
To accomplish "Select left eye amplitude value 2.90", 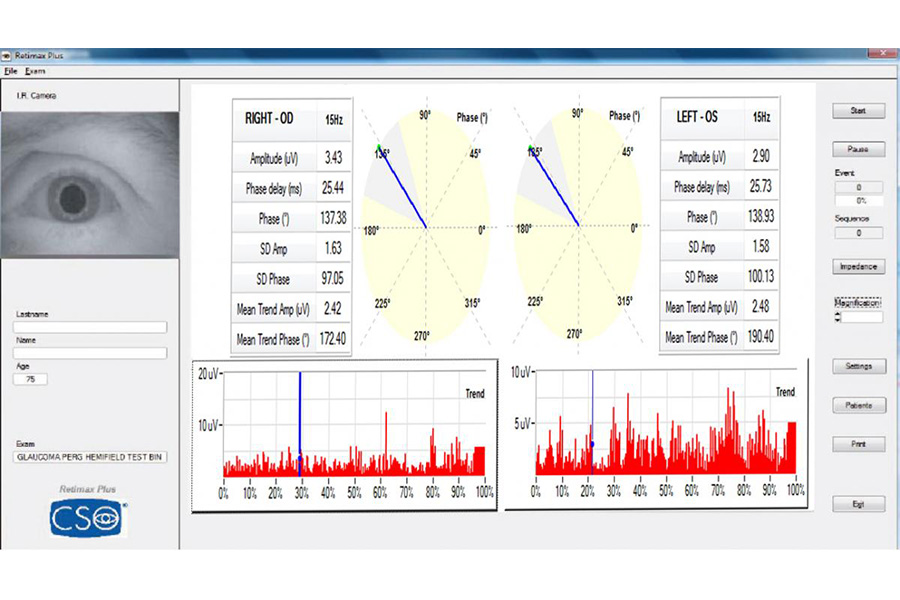I will [x=761, y=156].
